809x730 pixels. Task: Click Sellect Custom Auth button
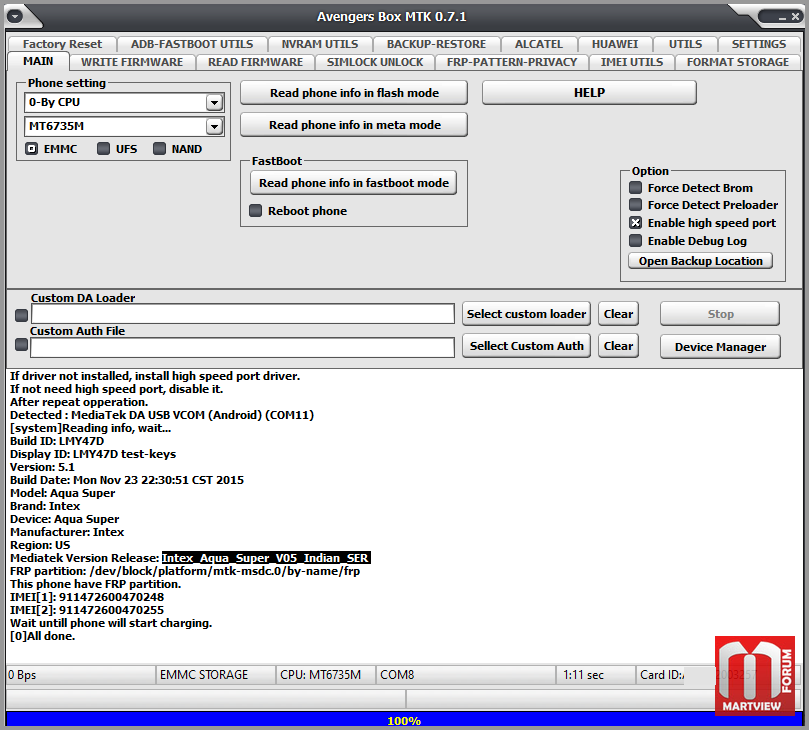pos(526,346)
